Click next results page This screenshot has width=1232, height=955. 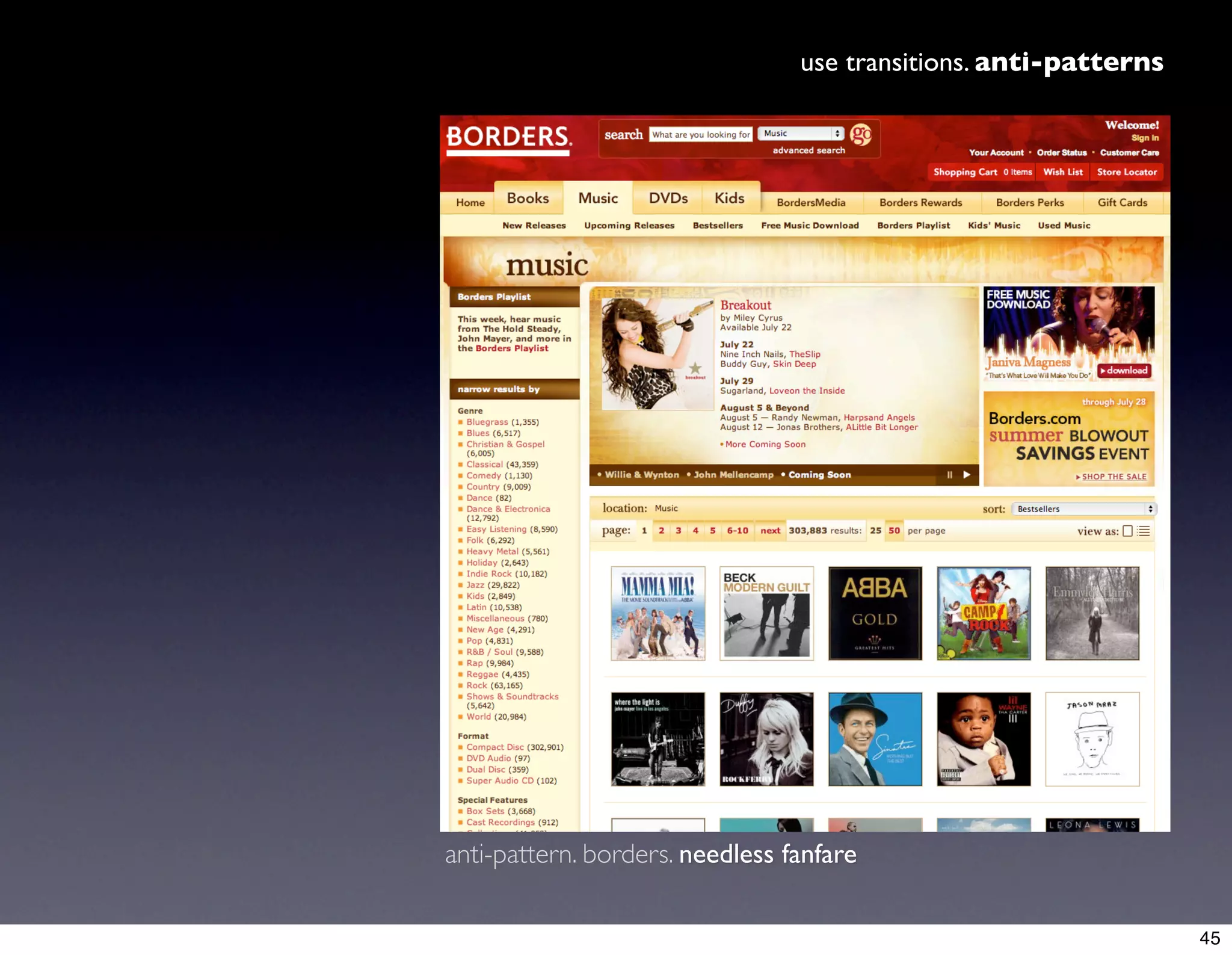pos(770,531)
